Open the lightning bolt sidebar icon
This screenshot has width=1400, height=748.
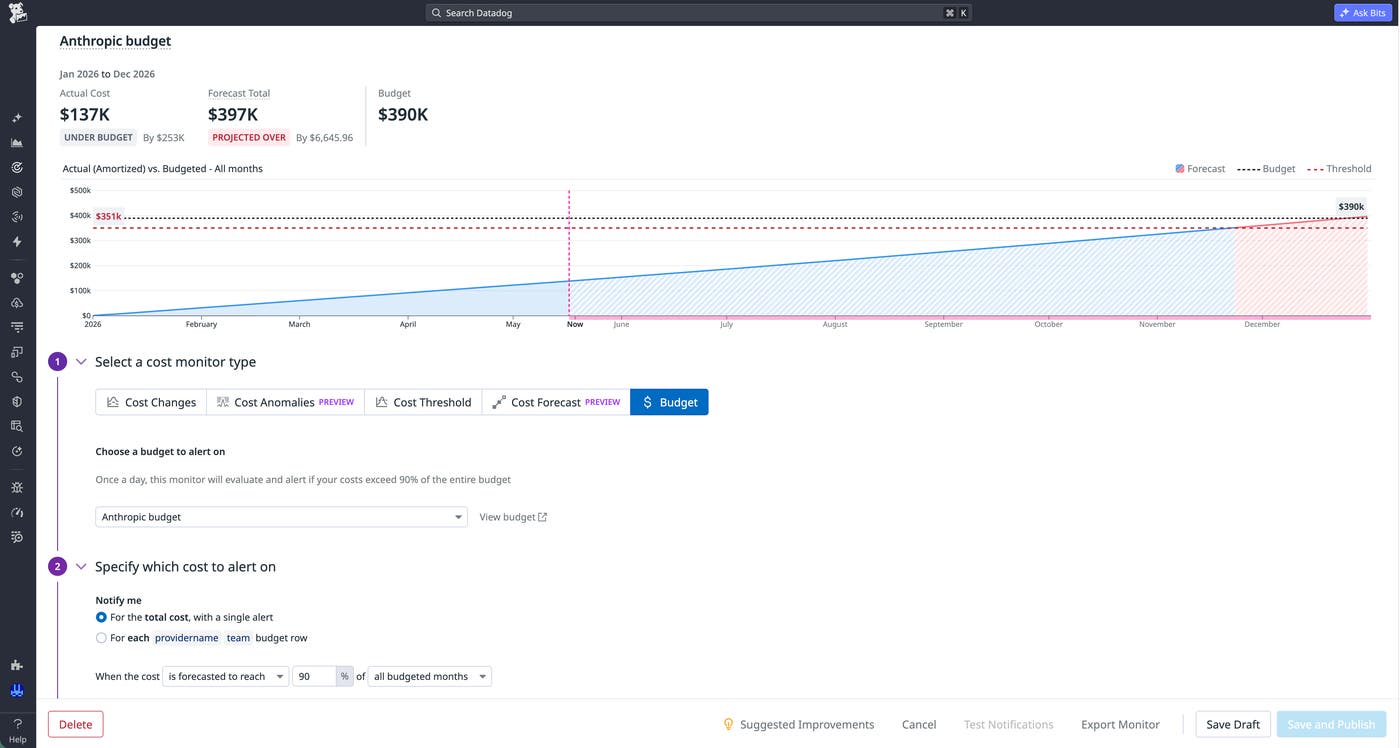coord(17,242)
